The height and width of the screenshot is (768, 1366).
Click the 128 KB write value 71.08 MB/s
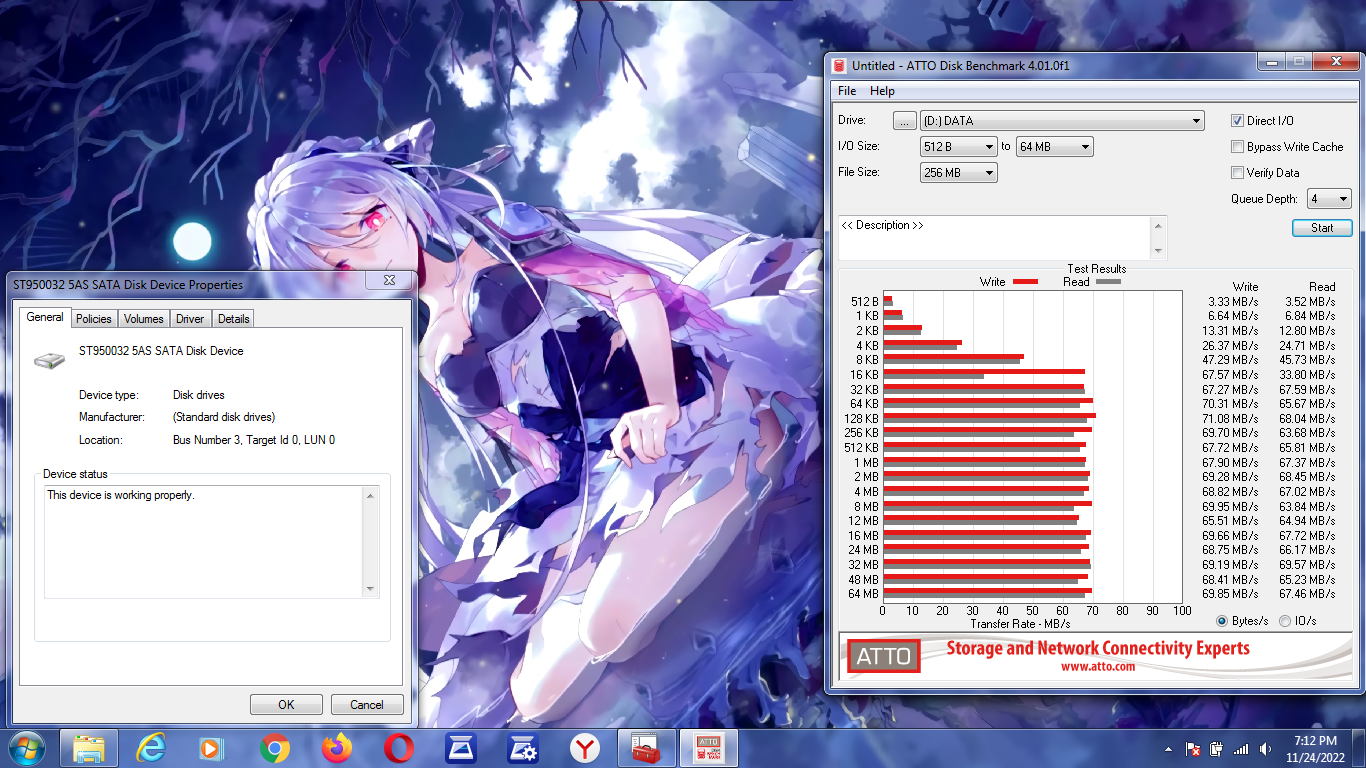click(x=1230, y=418)
